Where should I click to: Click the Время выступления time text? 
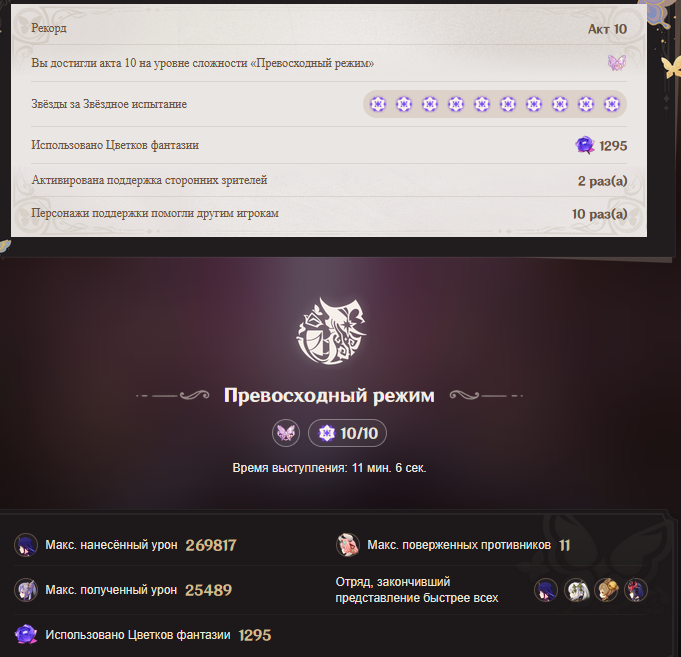point(329,468)
